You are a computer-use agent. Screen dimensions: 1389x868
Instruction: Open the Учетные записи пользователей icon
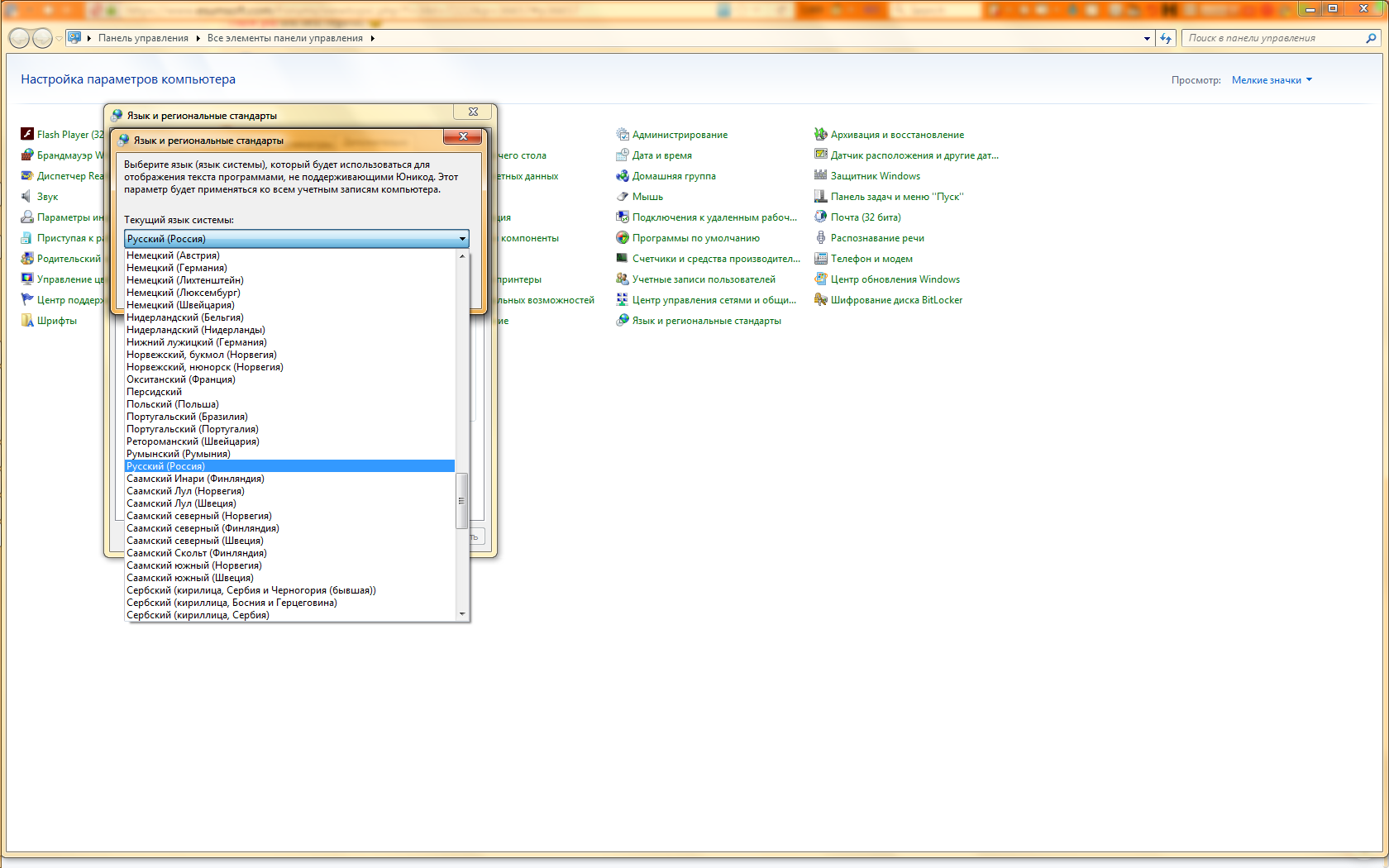click(623, 279)
